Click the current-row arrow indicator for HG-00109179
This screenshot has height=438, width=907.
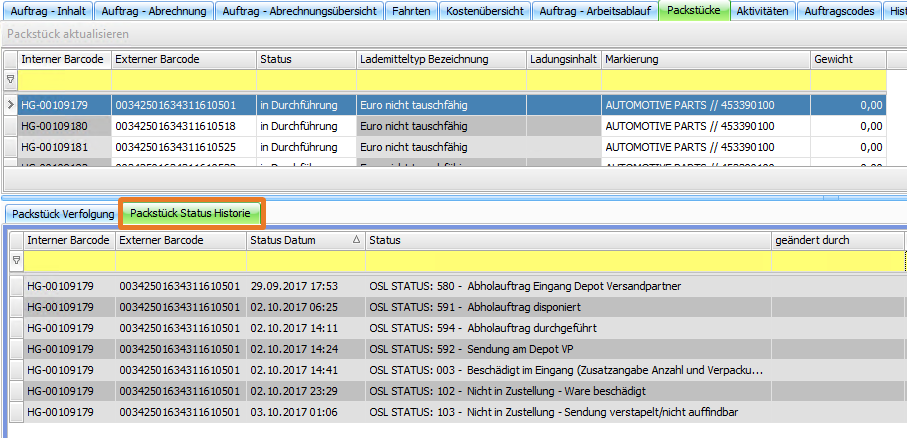(10, 104)
